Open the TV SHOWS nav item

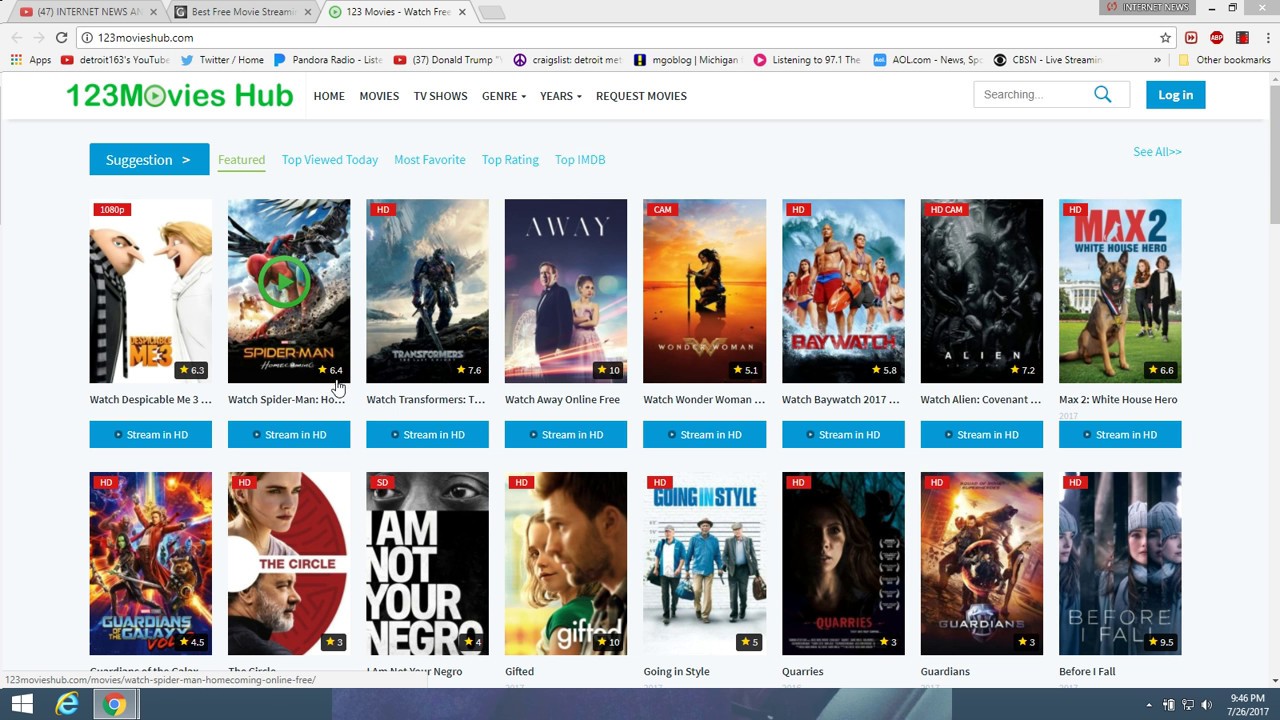coord(441,96)
